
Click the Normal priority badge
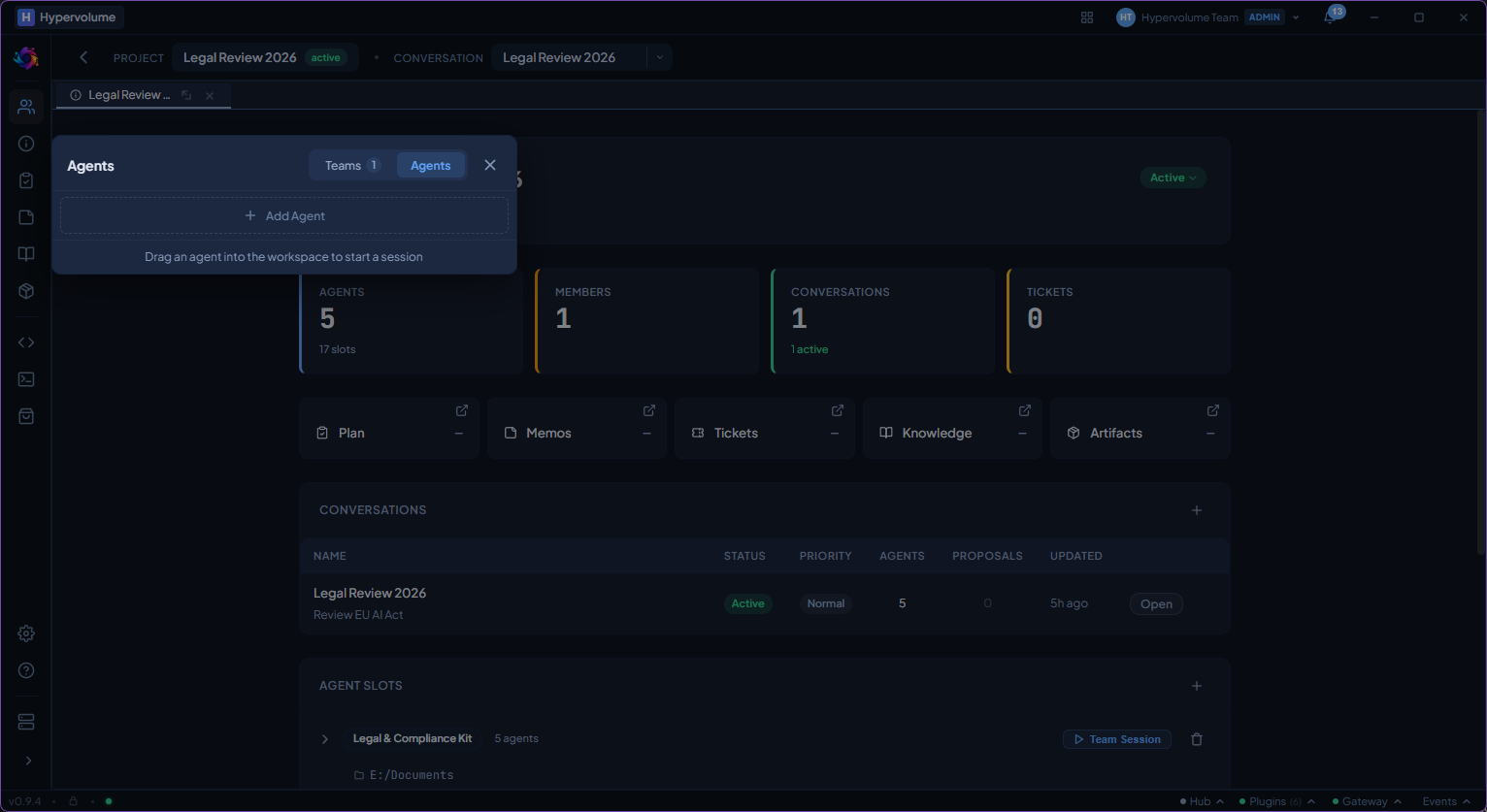pyautogui.click(x=826, y=603)
